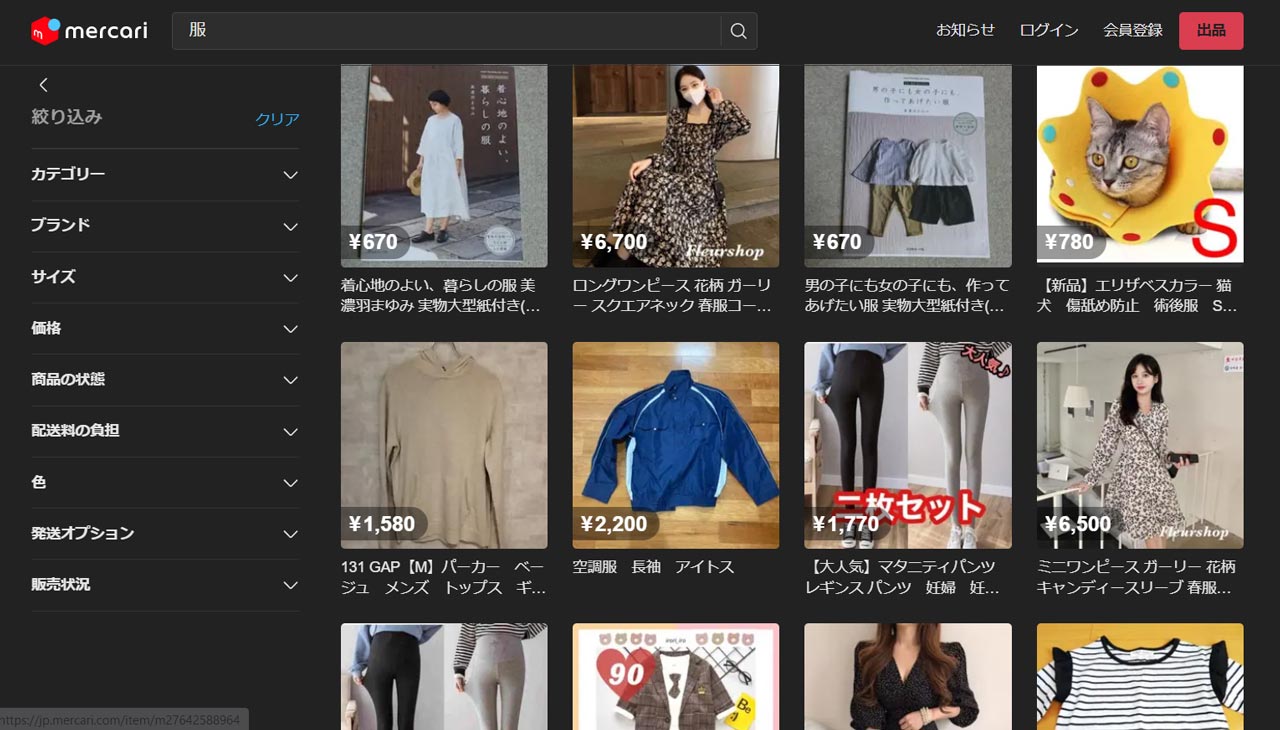This screenshot has height=730, width=1280.
Task: Click the red 出品 button
Action: [1211, 30]
